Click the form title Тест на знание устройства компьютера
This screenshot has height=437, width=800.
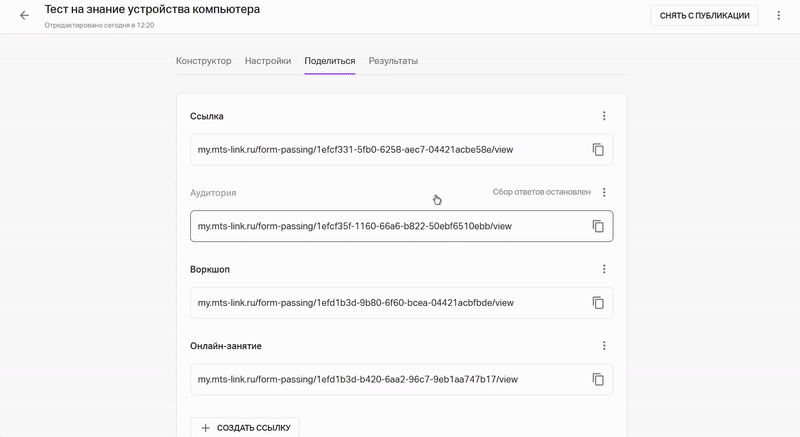coord(152,9)
